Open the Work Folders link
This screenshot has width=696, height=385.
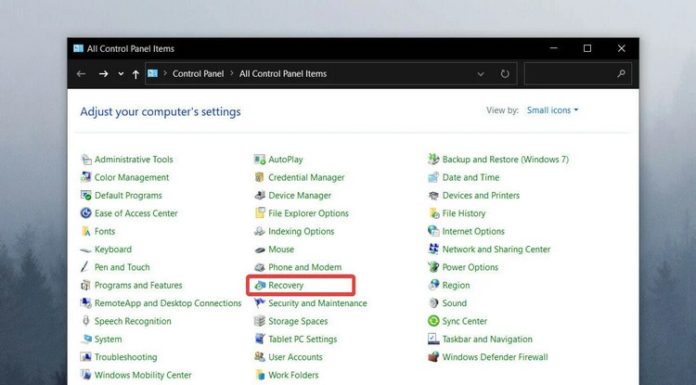coord(293,375)
